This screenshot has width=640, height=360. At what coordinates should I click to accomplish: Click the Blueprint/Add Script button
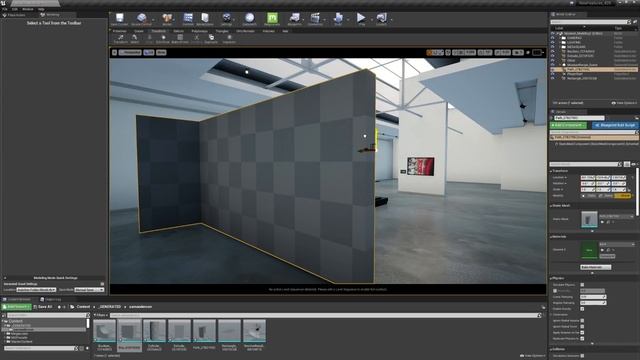pyautogui.click(x=614, y=125)
